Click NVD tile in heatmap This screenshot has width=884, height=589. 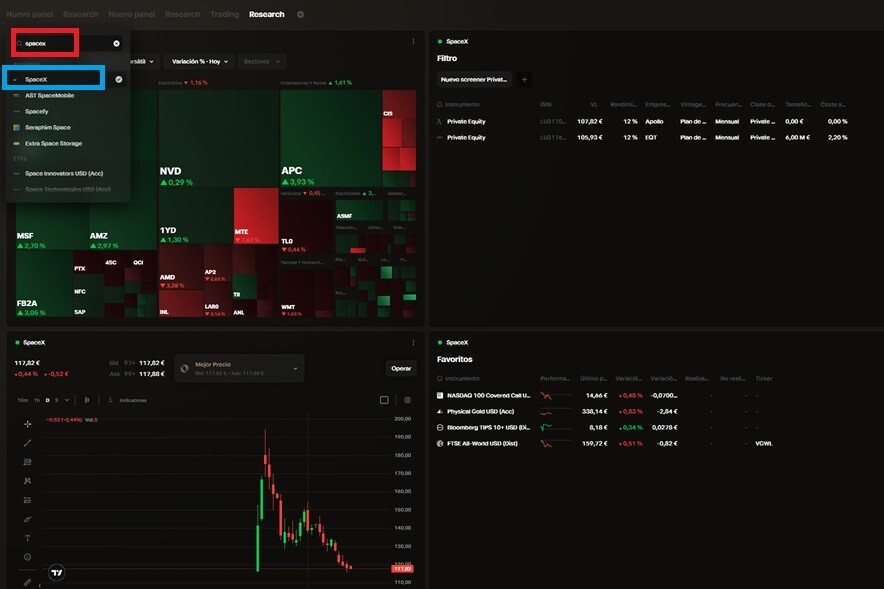click(x=218, y=139)
